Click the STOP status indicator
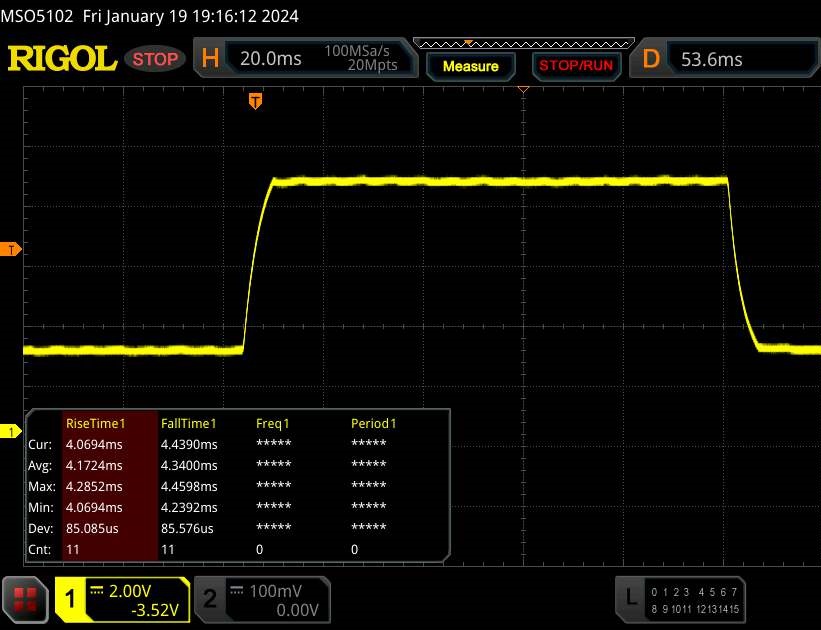Screen dimensions: 821x630 155,59
